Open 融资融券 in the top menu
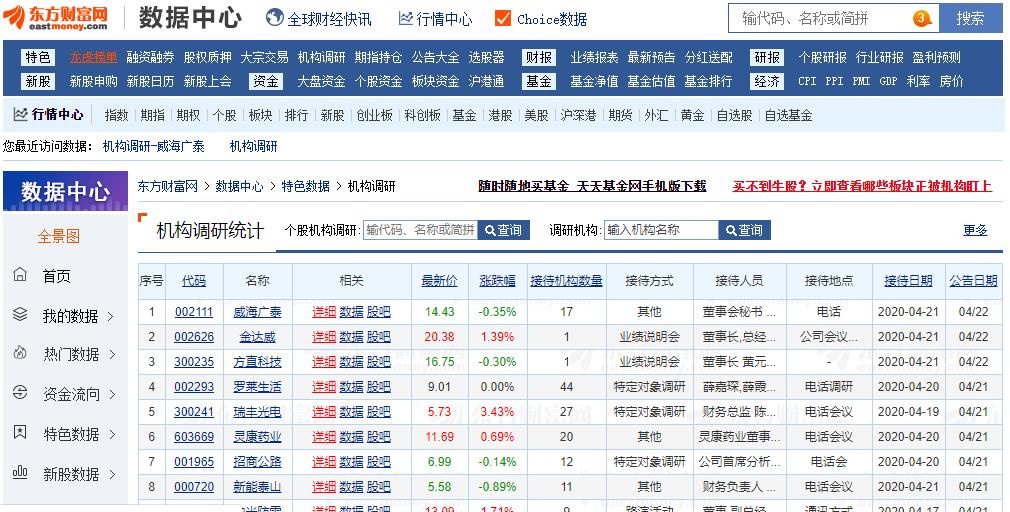The height and width of the screenshot is (512, 1010). 150,57
